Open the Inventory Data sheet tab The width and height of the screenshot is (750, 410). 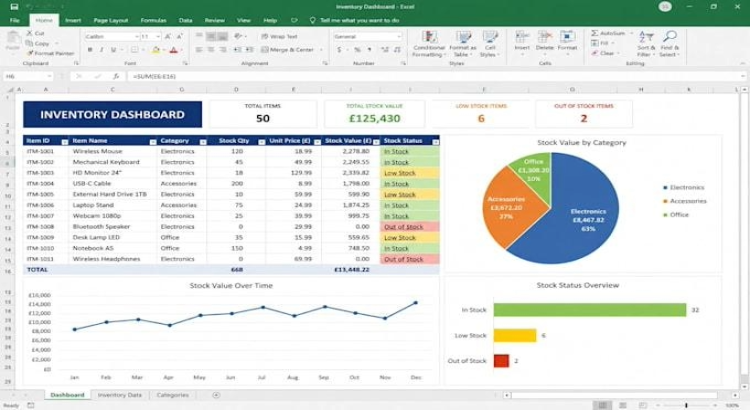120,395
